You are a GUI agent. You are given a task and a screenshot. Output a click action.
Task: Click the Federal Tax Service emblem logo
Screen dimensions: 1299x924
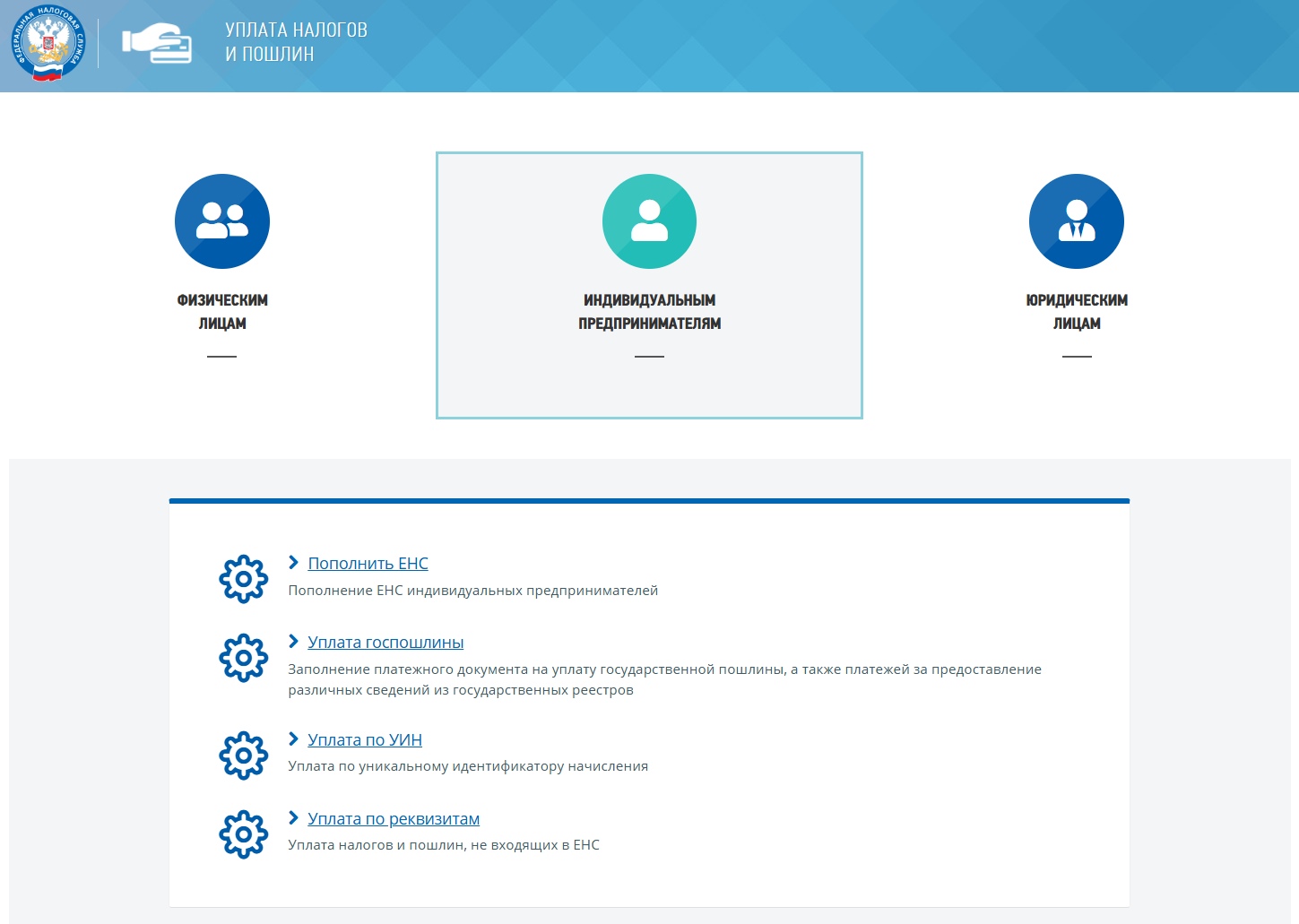click(48, 43)
